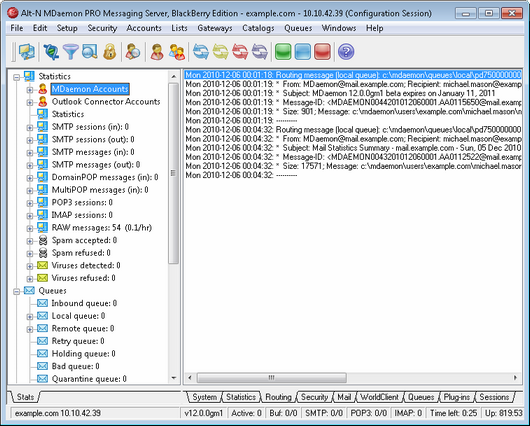Image resolution: width=530 pixels, height=426 pixels.
Task: Click the v12.0.0gm1 status bar entry
Action: (204, 413)
